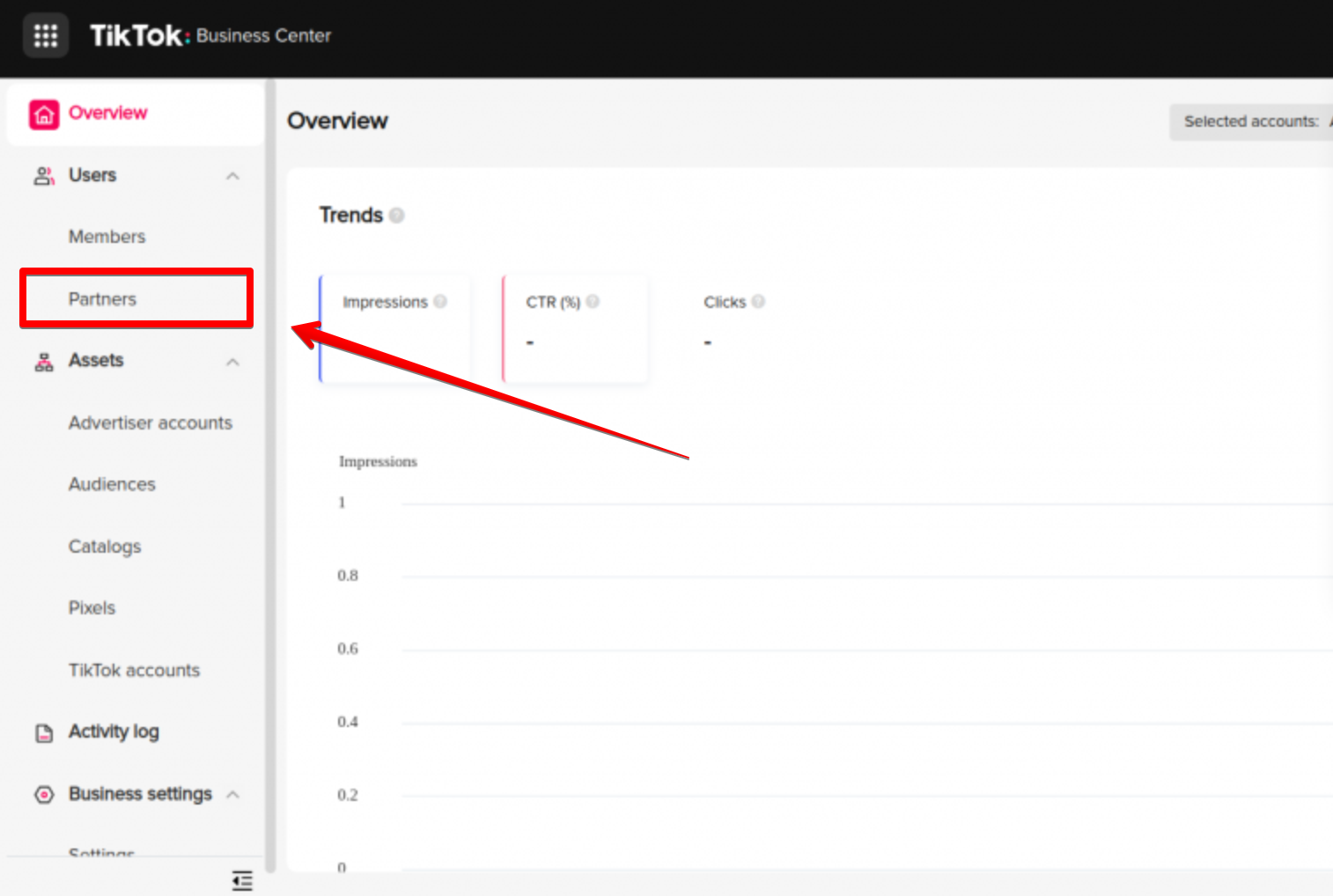Select the Impressions metric card

pos(394,329)
